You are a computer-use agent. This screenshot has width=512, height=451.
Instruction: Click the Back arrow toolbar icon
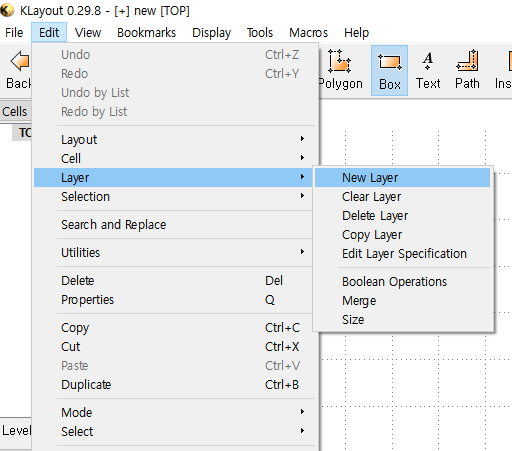point(19,61)
